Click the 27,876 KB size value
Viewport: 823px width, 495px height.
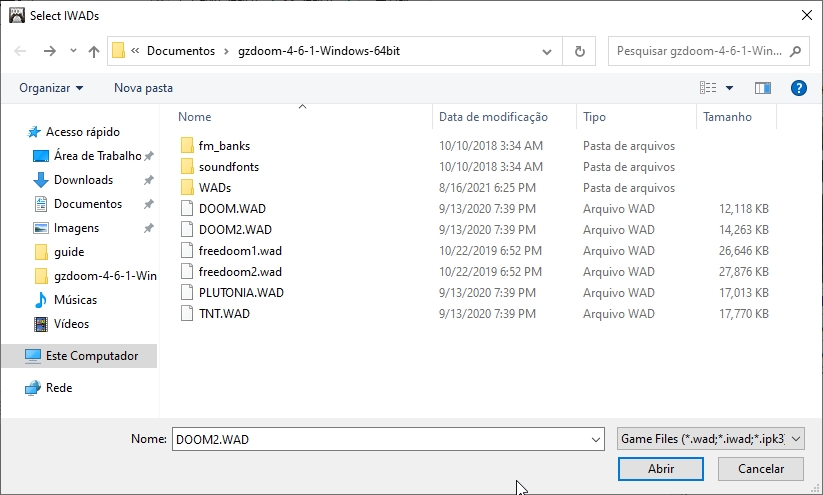[x=744, y=272]
